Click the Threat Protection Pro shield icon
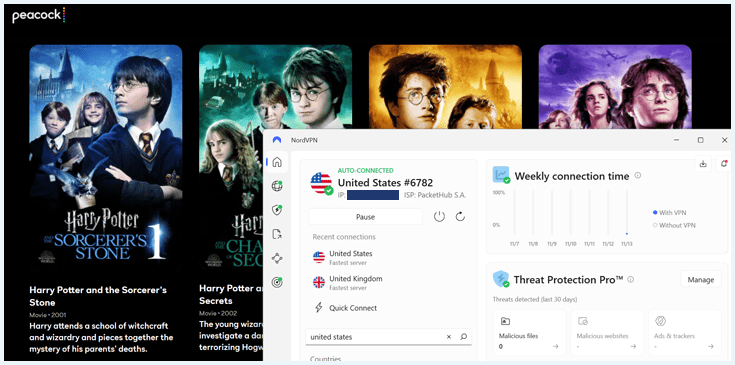Viewport: 735px width, 365px height. click(501, 279)
